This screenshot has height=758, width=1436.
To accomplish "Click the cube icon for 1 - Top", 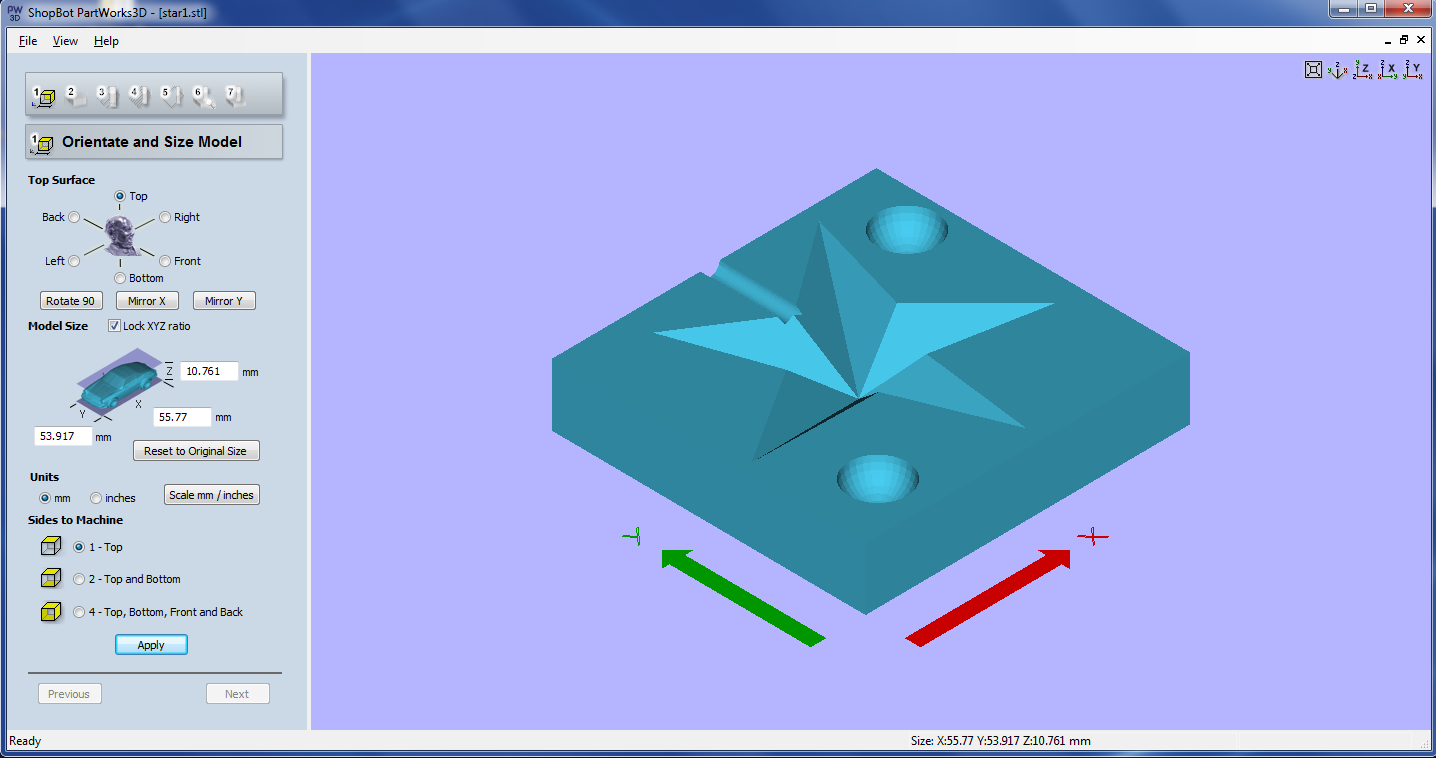I will pos(51,547).
